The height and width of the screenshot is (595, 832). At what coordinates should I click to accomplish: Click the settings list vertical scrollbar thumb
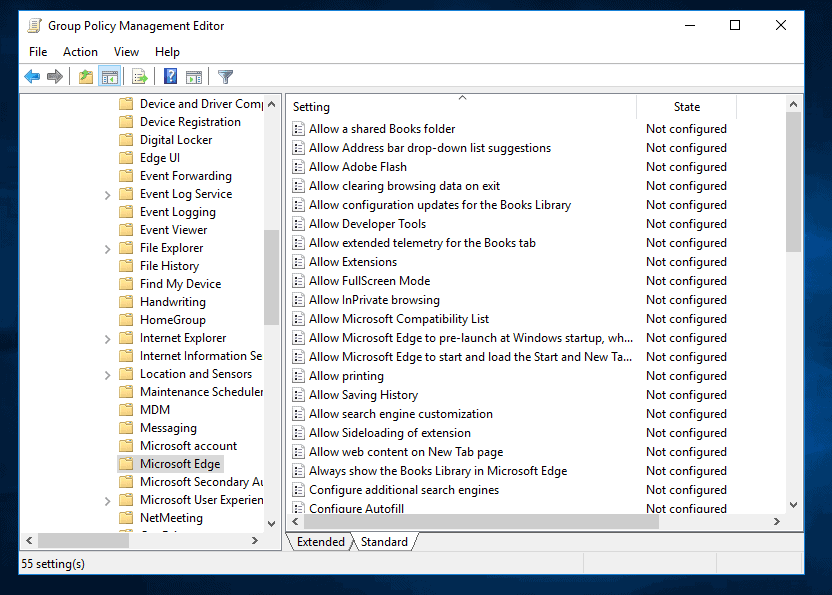click(x=793, y=183)
